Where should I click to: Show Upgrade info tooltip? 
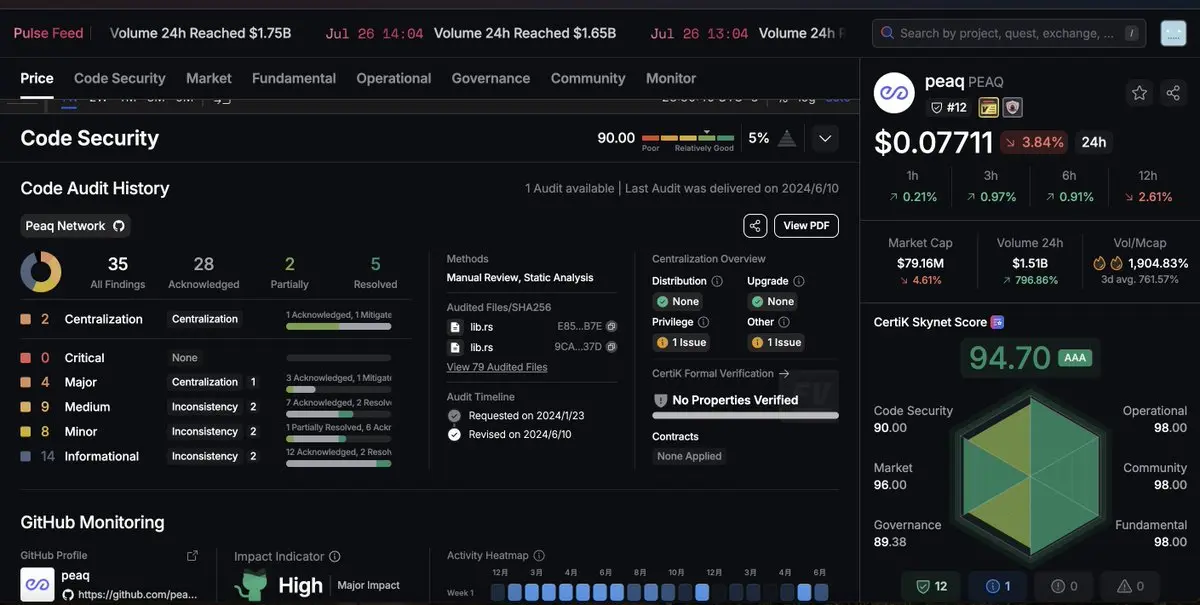[x=799, y=282]
